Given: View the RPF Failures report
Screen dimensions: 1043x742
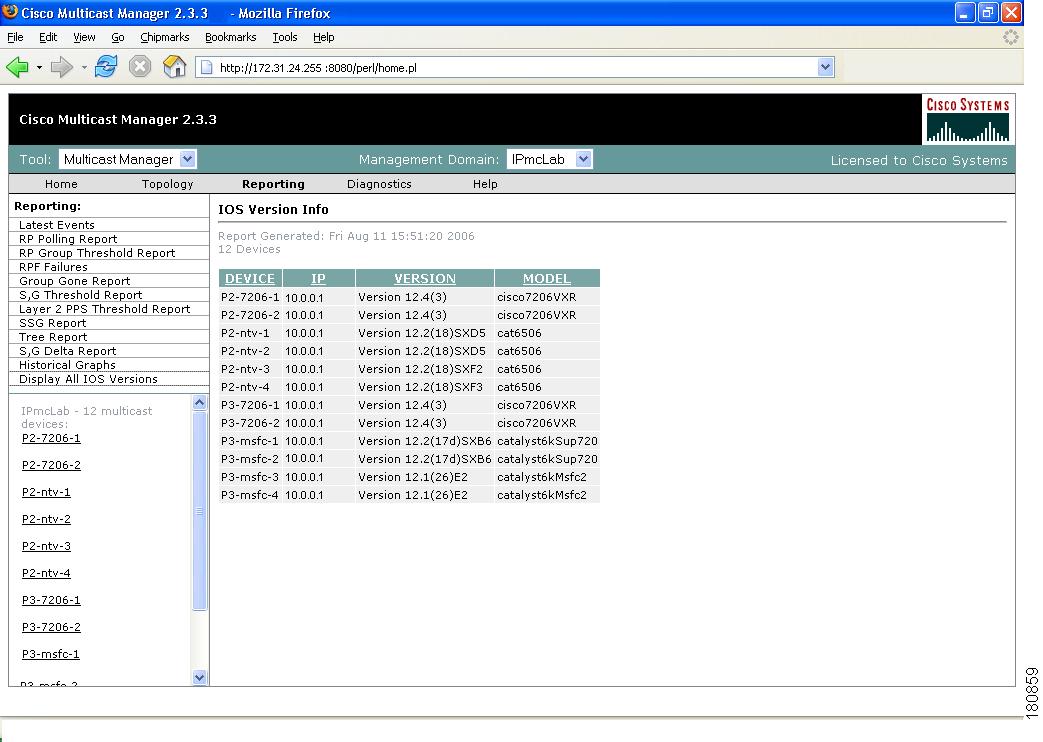Looking at the screenshot, I should [x=53, y=267].
